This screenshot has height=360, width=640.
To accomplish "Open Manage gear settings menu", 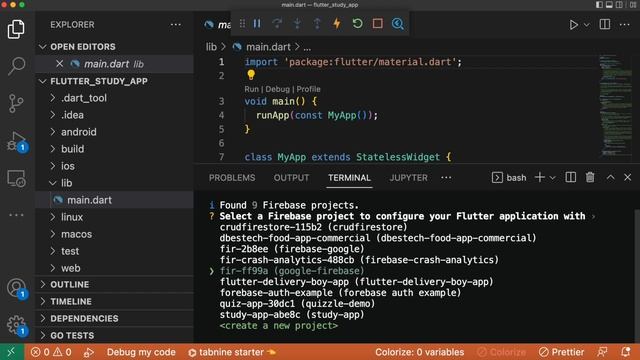I will click(x=16, y=325).
